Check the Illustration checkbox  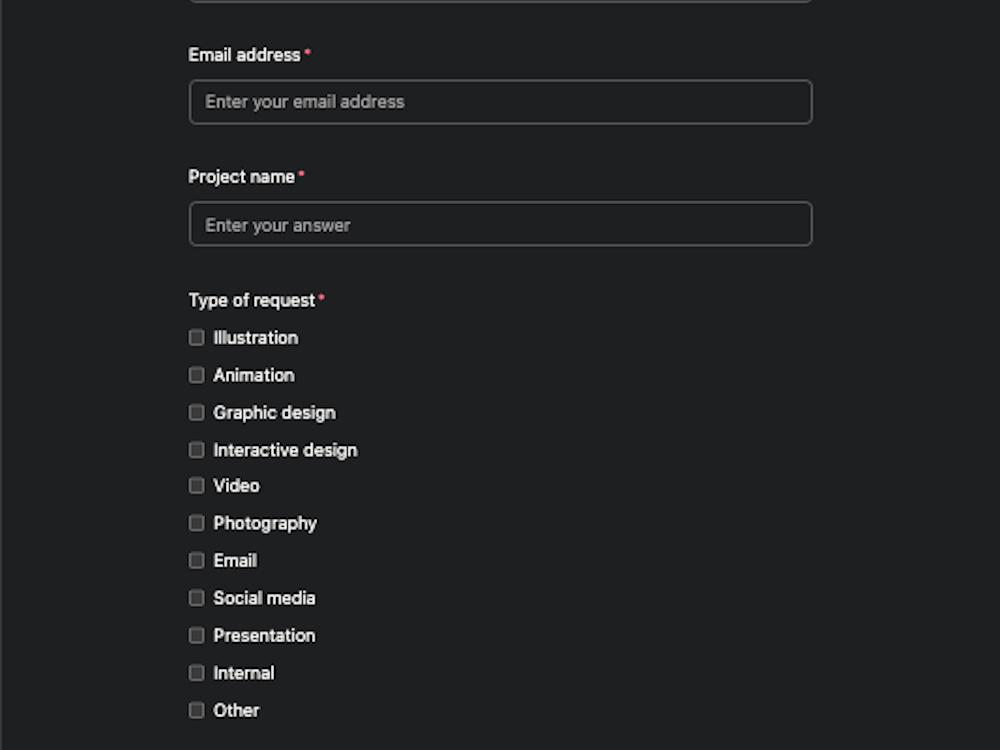click(x=196, y=338)
